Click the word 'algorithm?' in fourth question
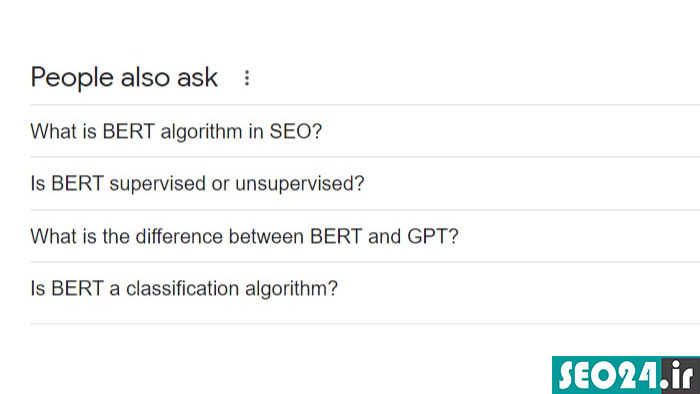Image resolution: width=700 pixels, height=394 pixels. pyautogui.click(x=292, y=289)
